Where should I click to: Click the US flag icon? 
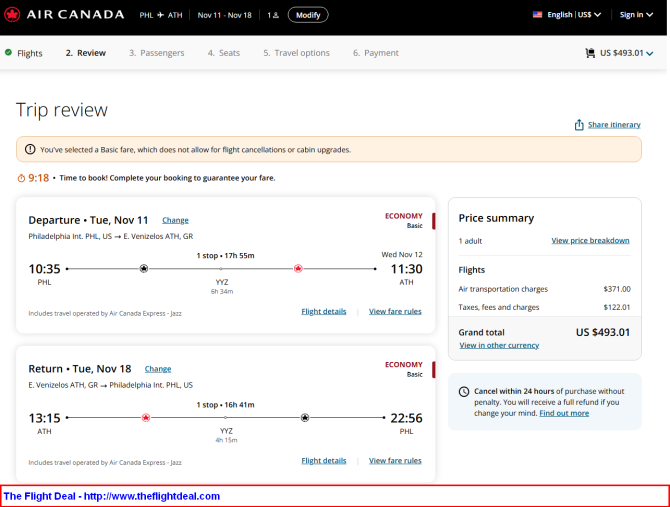point(537,15)
